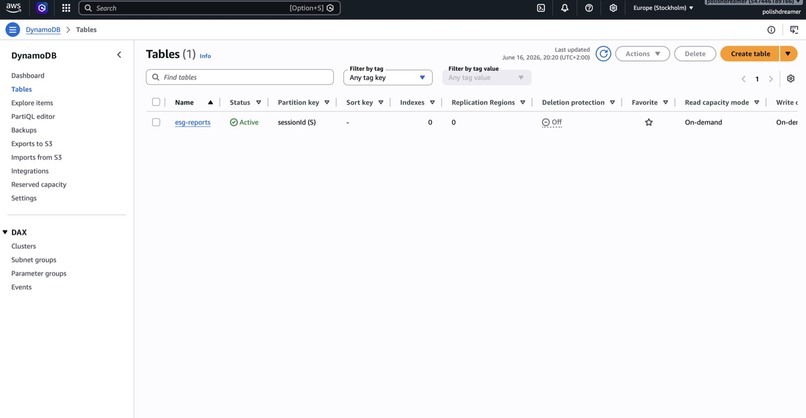Screen dimensions: 806x418
Task: Open DAX Events in the sidebar
Action: [x=22, y=287]
